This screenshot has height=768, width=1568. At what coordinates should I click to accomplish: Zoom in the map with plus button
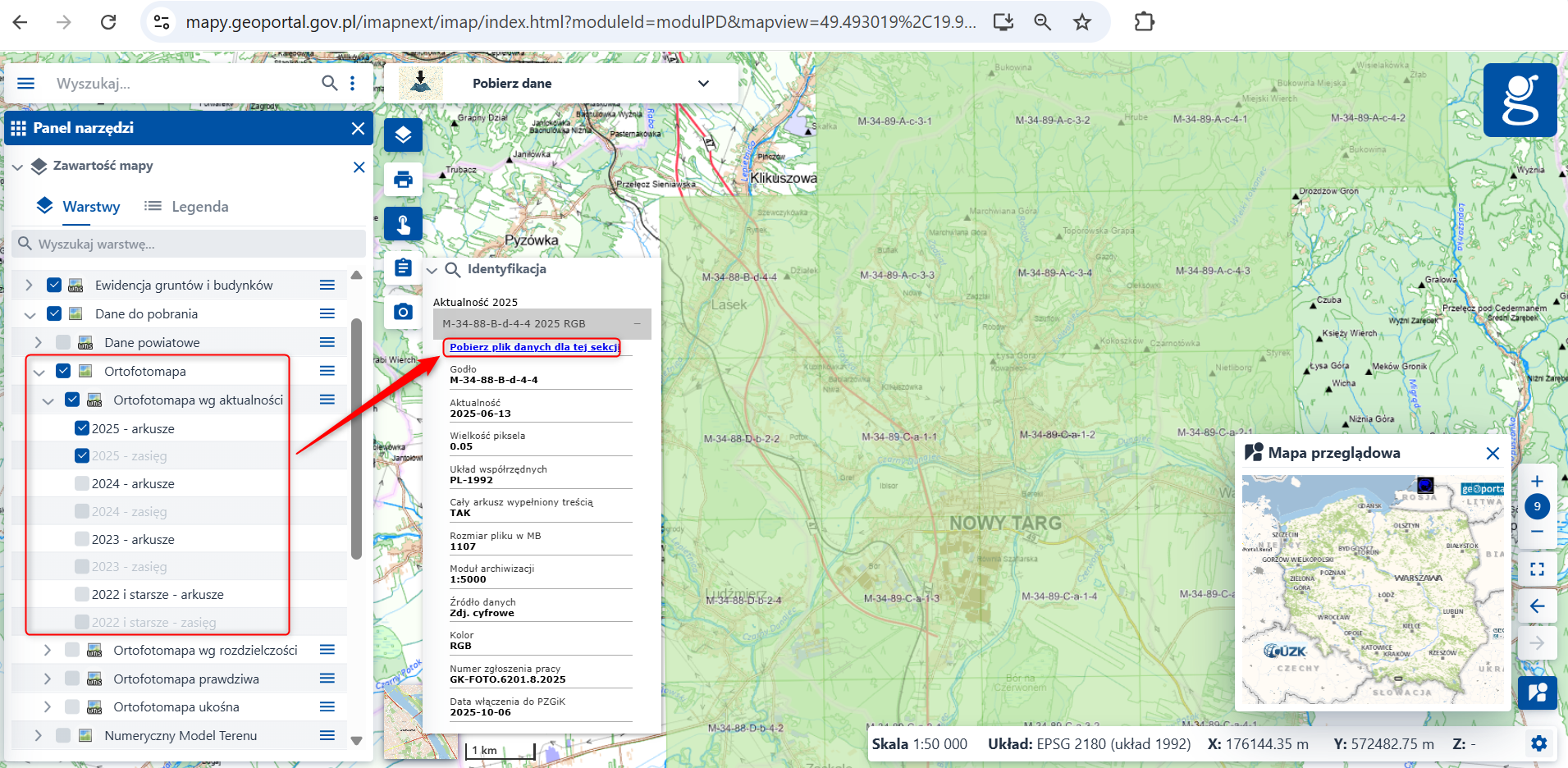pyautogui.click(x=1537, y=482)
